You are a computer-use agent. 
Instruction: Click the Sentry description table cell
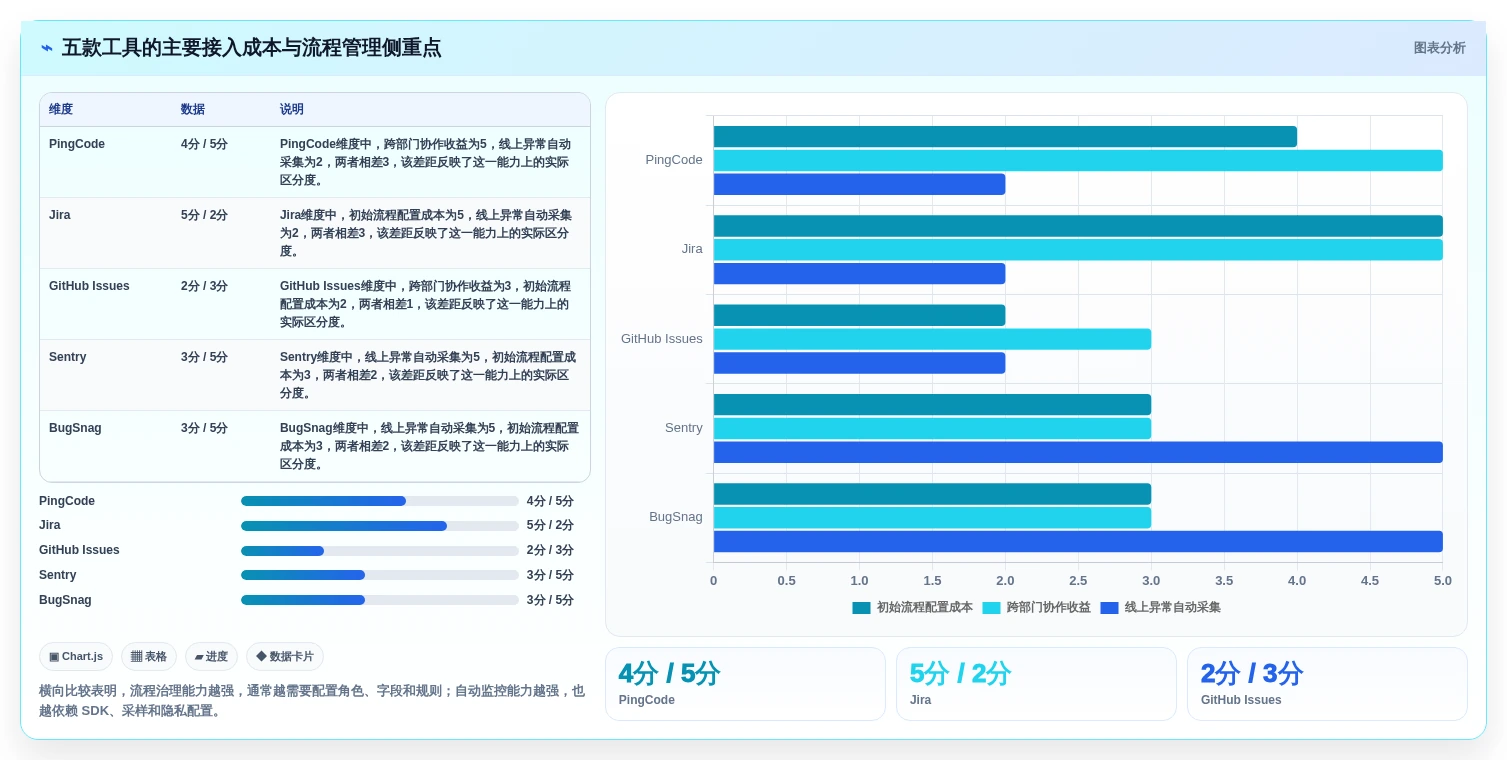(429, 375)
